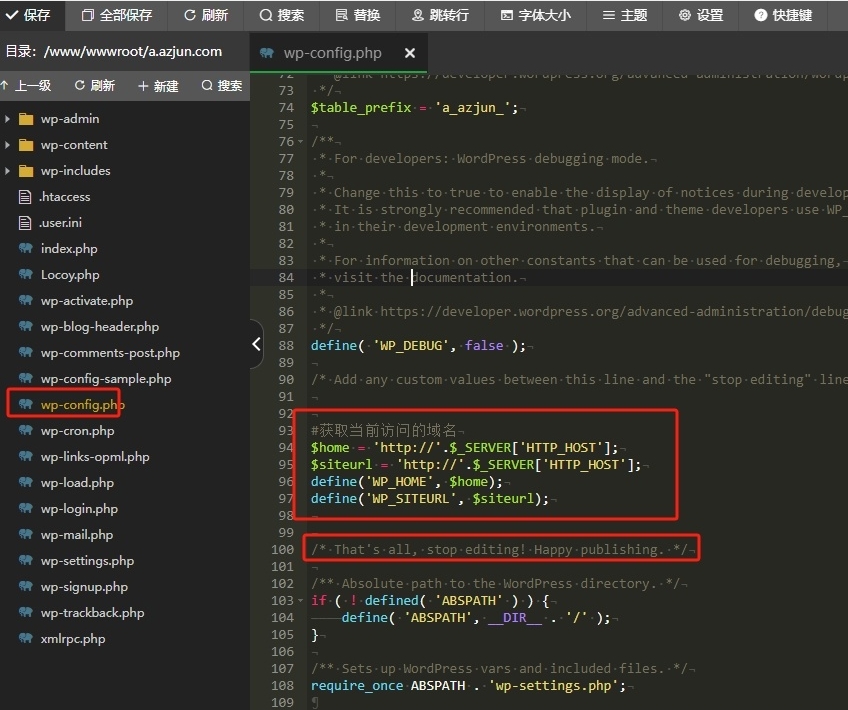
Task: Click the "That's all, stop editing!" comment
Action: click(x=499, y=549)
